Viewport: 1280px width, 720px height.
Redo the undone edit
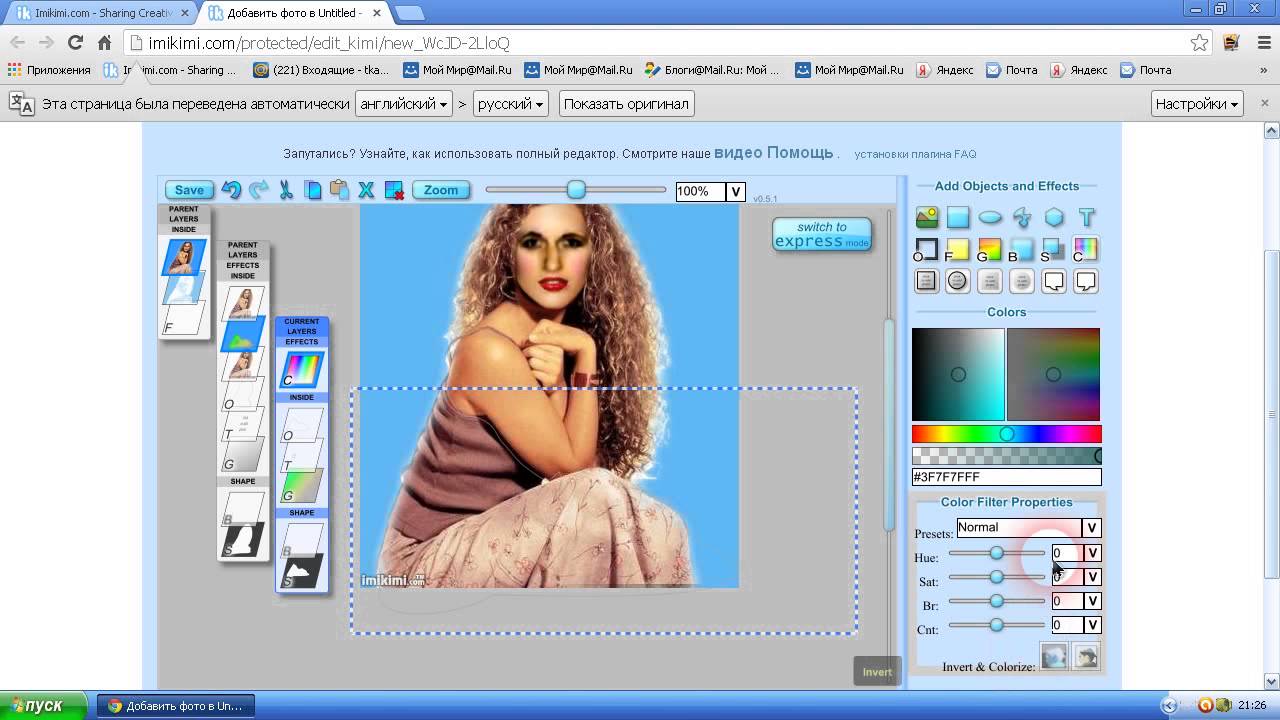pyautogui.click(x=259, y=190)
